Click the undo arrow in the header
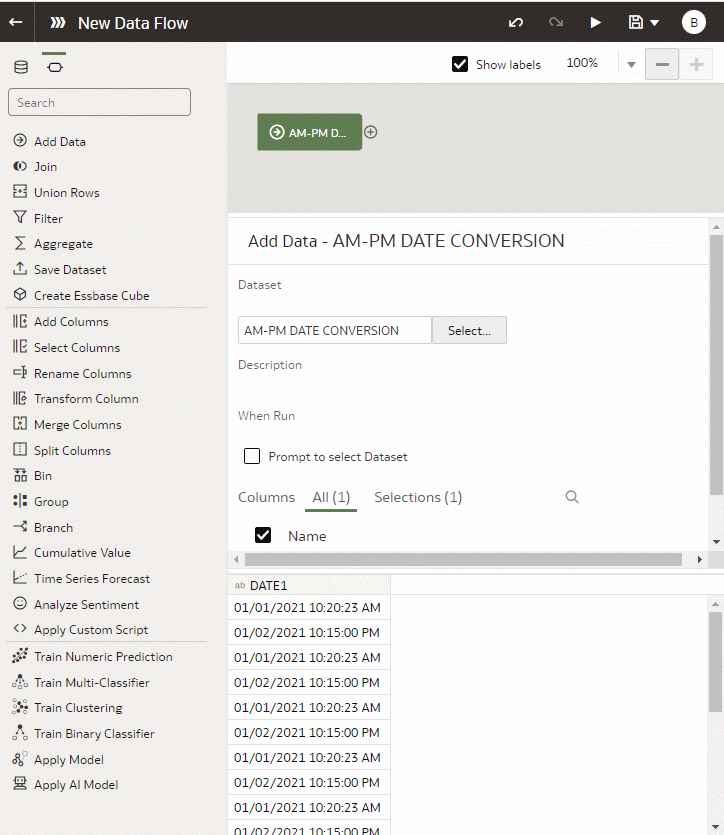Screen dimensions: 724x835 pos(516,22)
